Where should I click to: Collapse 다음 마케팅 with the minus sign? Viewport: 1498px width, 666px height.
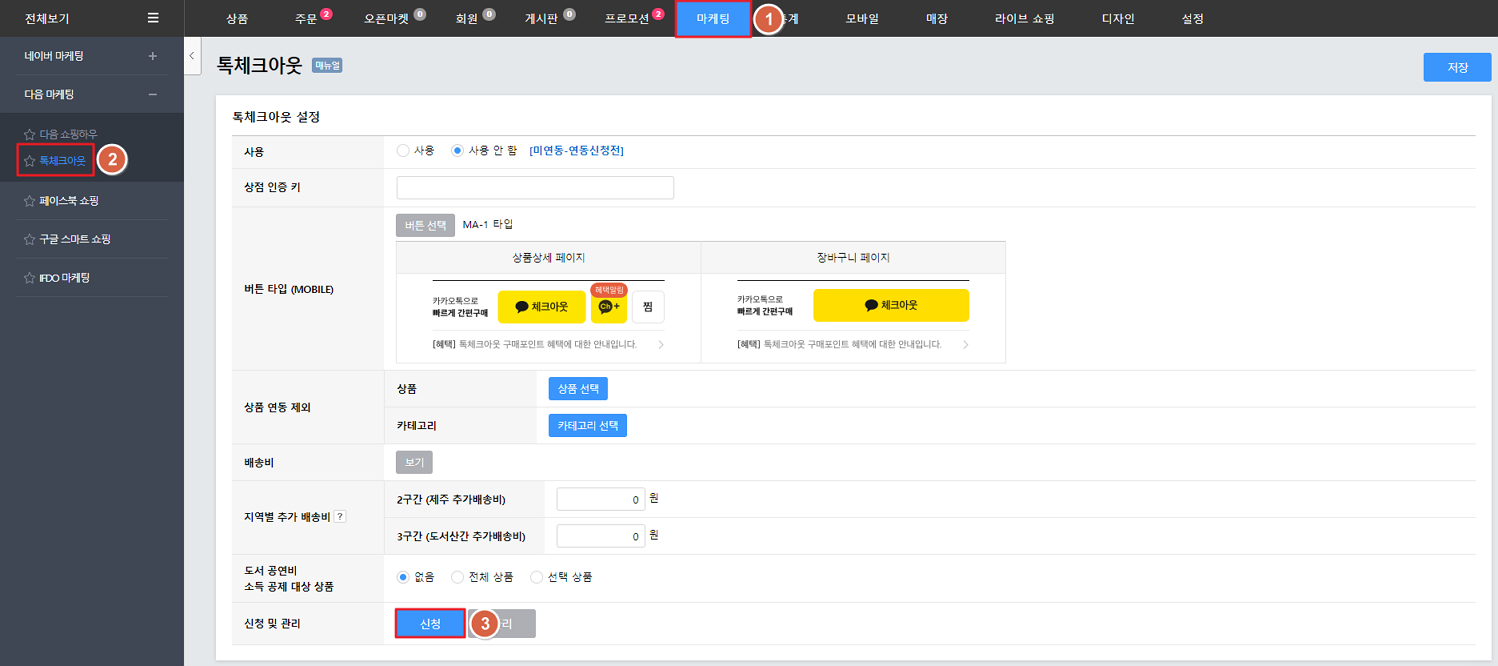(153, 94)
